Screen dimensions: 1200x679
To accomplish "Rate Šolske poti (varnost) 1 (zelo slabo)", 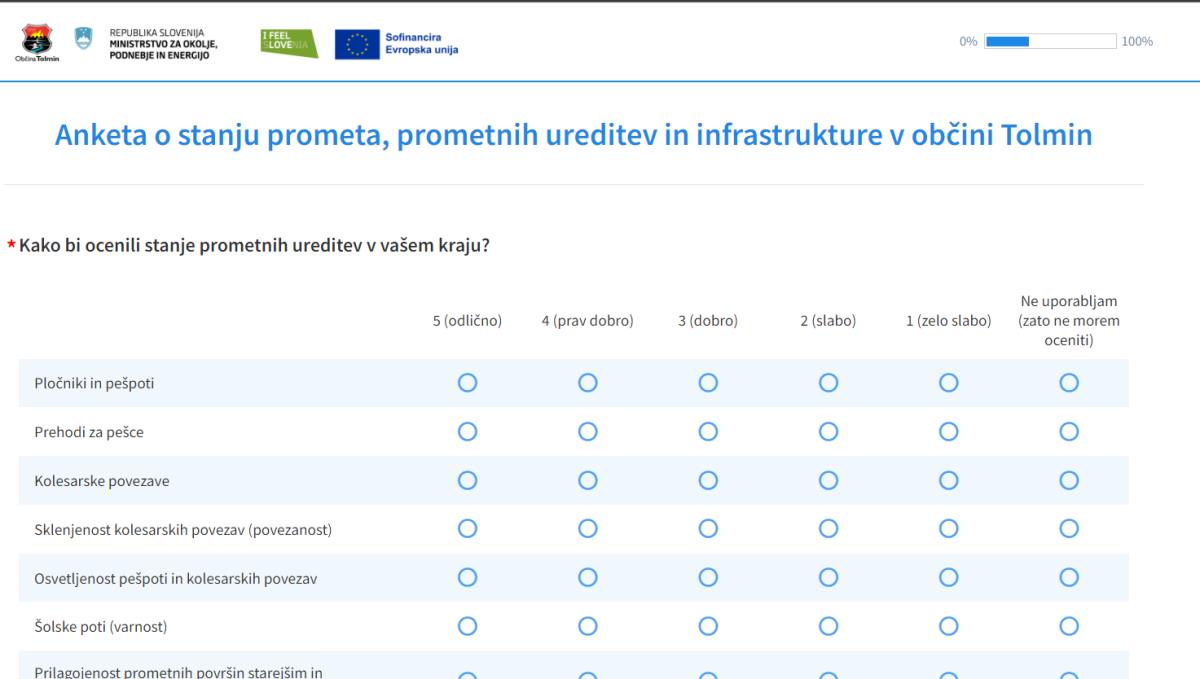I will [x=949, y=626].
